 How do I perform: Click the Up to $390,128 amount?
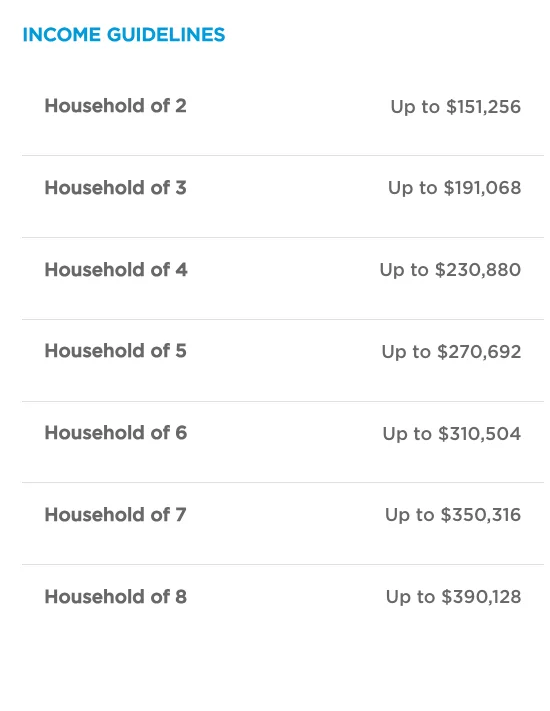point(453,597)
